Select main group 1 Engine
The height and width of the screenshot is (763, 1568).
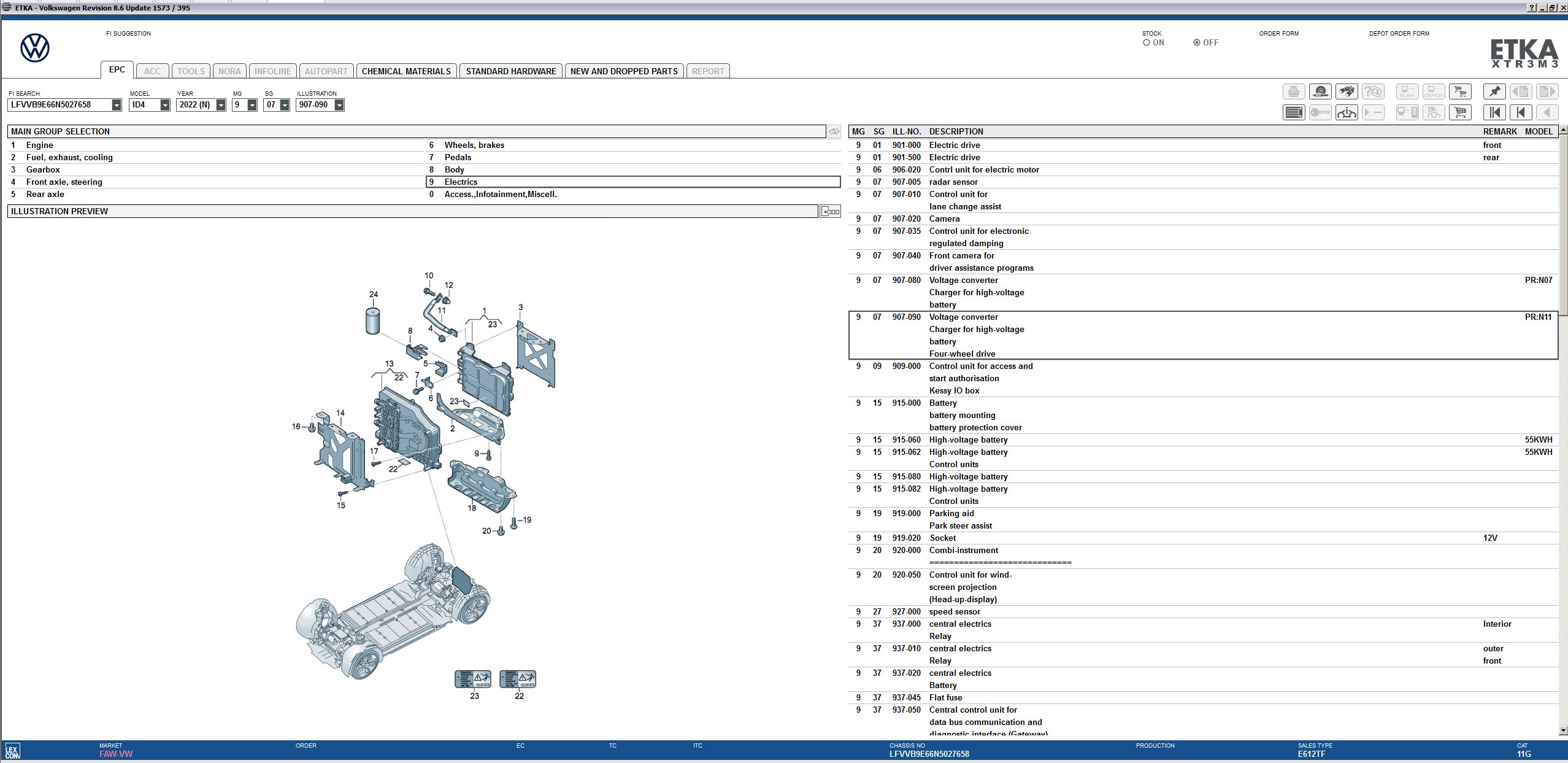tap(215, 145)
